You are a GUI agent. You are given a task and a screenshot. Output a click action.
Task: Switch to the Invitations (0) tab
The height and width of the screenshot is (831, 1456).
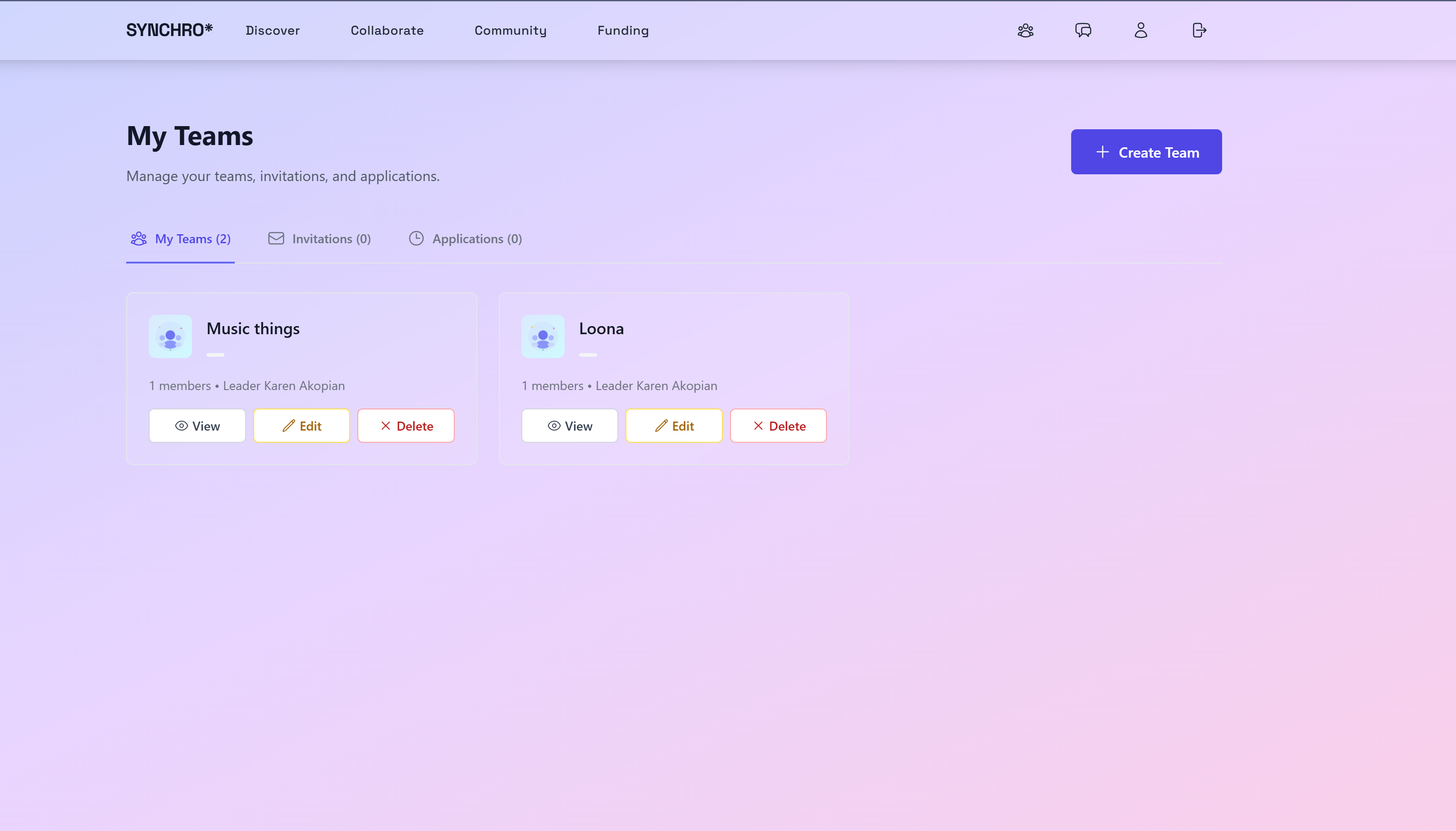coord(320,239)
